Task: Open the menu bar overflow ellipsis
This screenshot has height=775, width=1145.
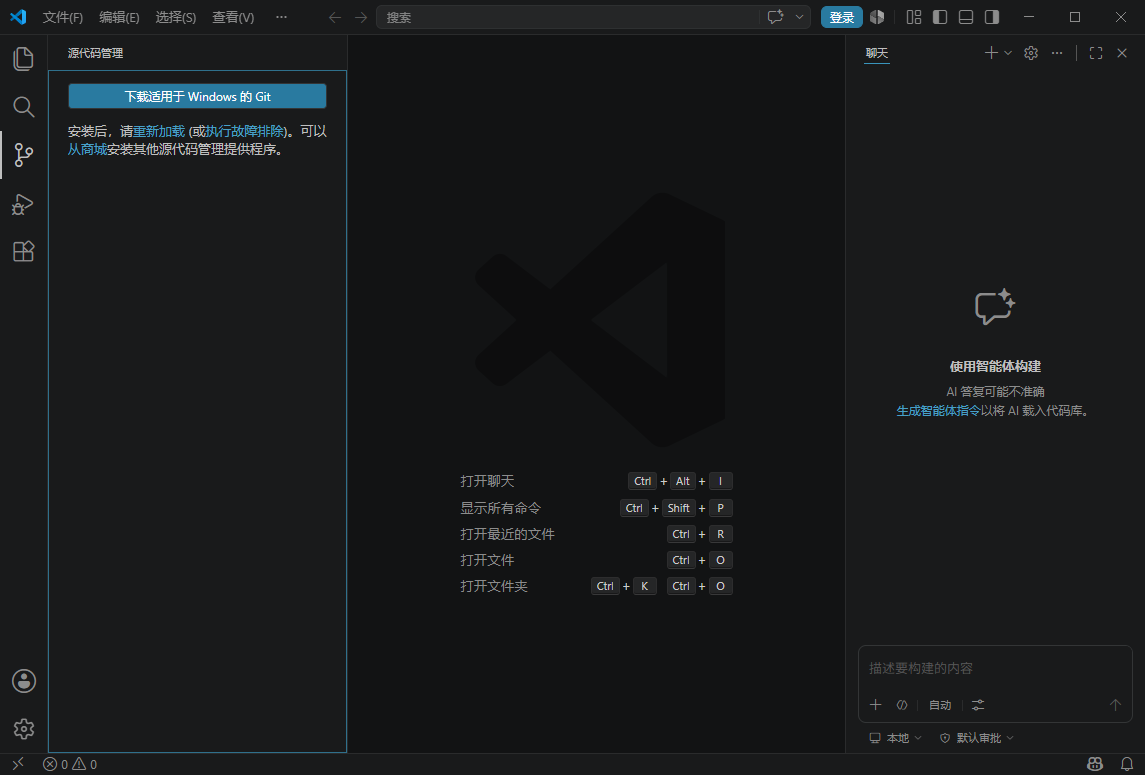Action: pyautogui.click(x=281, y=17)
